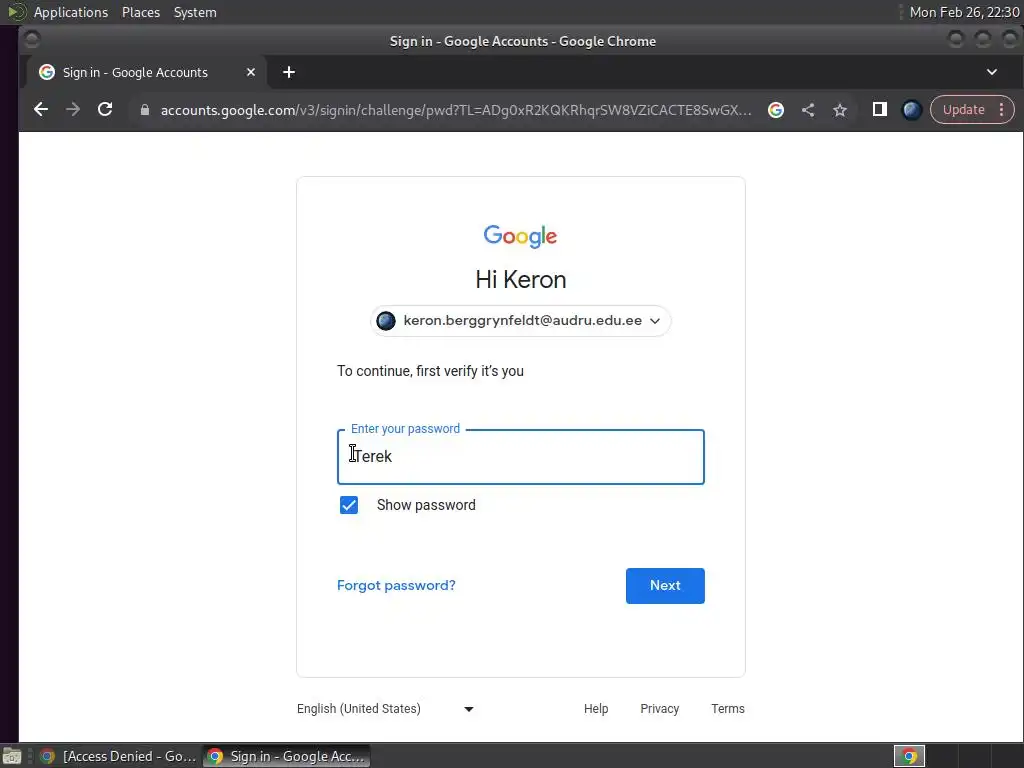This screenshot has height=768, width=1024.
Task: Reload the sign-in page
Action: point(105,110)
